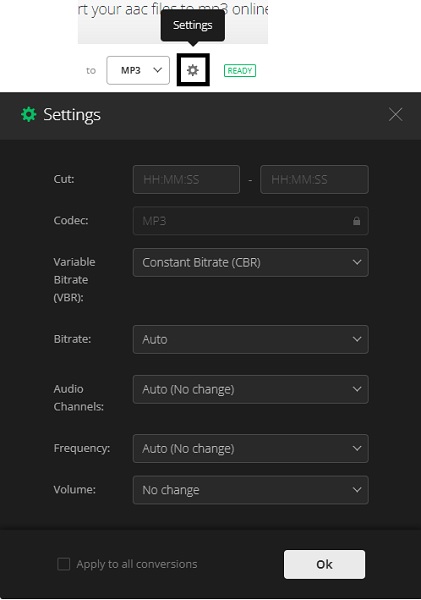The height and width of the screenshot is (600, 421).
Task: Click the Frequency label
Action: [82, 448]
